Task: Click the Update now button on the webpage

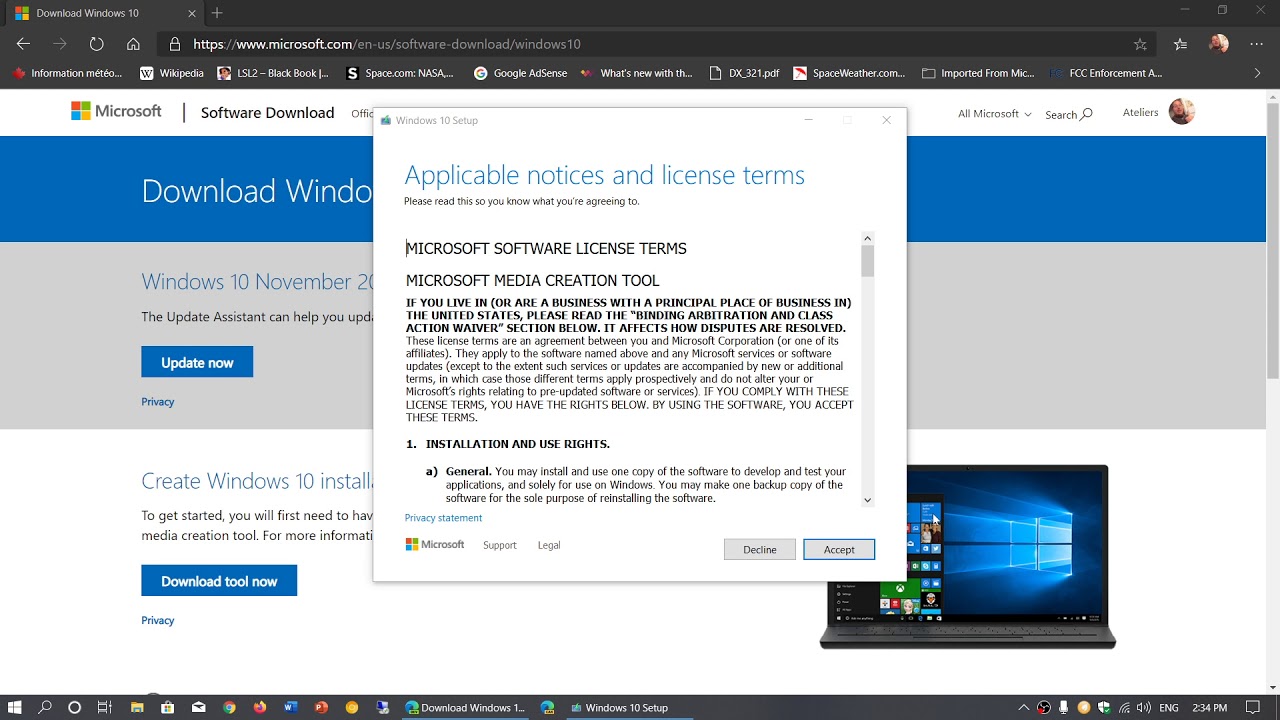Action: (x=197, y=362)
